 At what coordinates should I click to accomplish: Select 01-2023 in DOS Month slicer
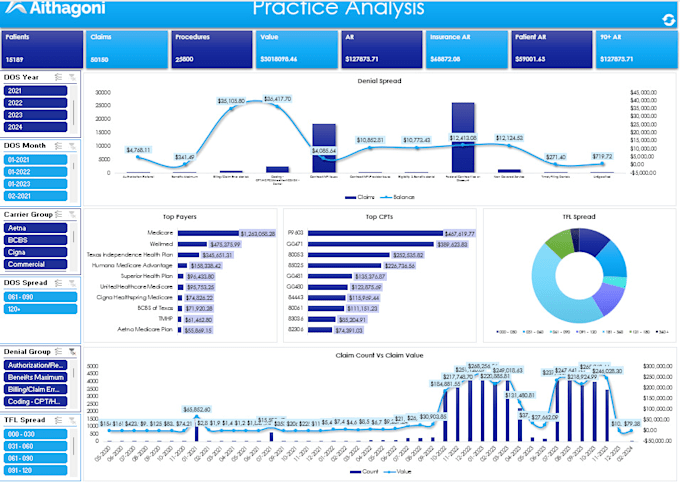[x=36, y=184]
